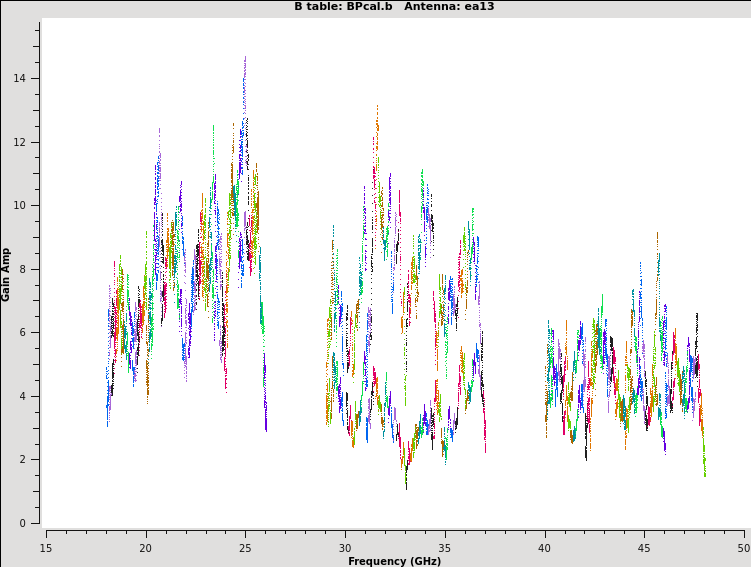Click the y-axis tick label 2
Image resolution: width=751 pixels, height=567 pixels.
coord(24,460)
